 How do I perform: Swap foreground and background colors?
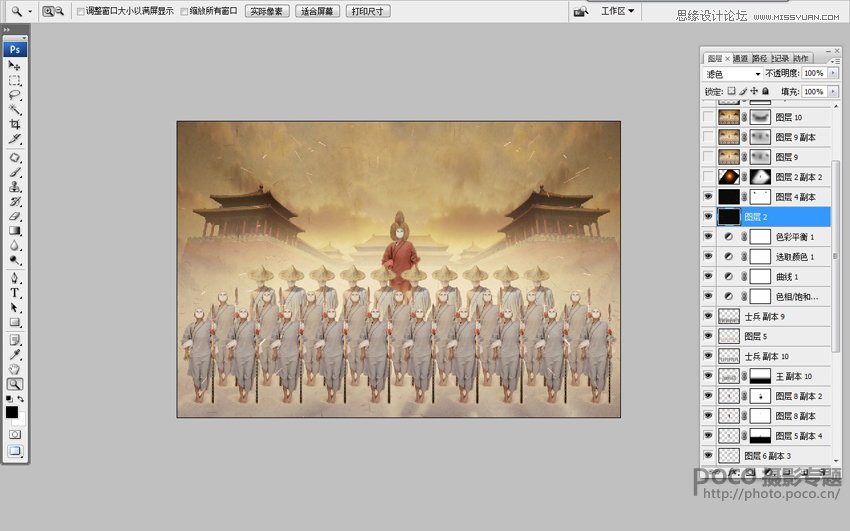tap(21, 399)
